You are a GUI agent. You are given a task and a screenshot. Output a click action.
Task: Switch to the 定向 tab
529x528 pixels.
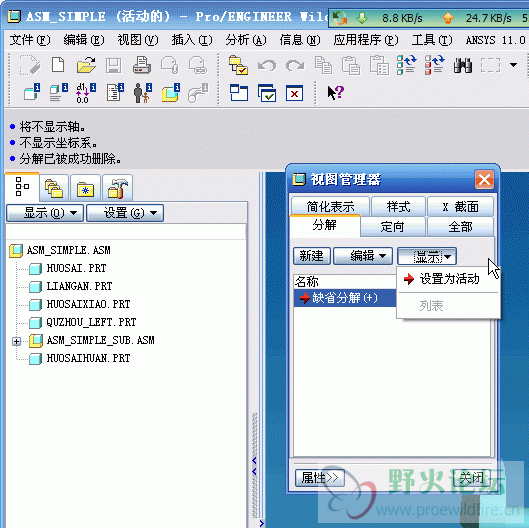point(392,227)
